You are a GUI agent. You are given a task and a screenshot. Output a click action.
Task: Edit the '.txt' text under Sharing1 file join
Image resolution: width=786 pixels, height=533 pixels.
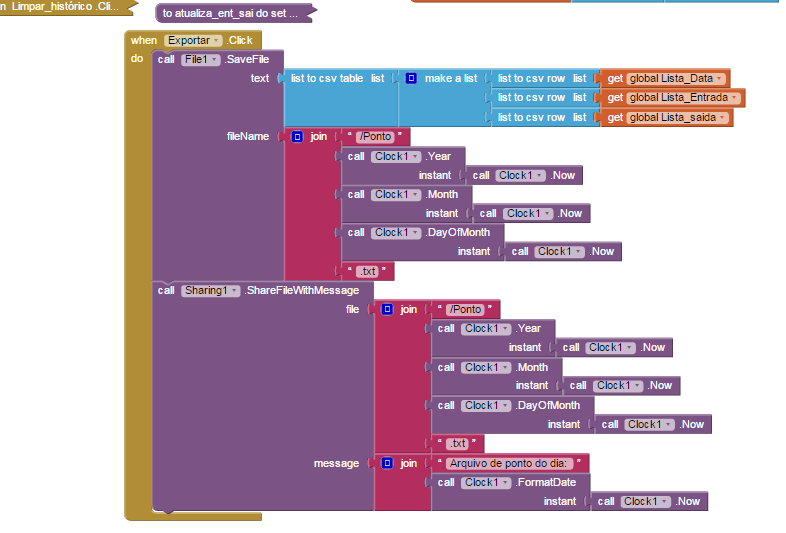(x=458, y=444)
